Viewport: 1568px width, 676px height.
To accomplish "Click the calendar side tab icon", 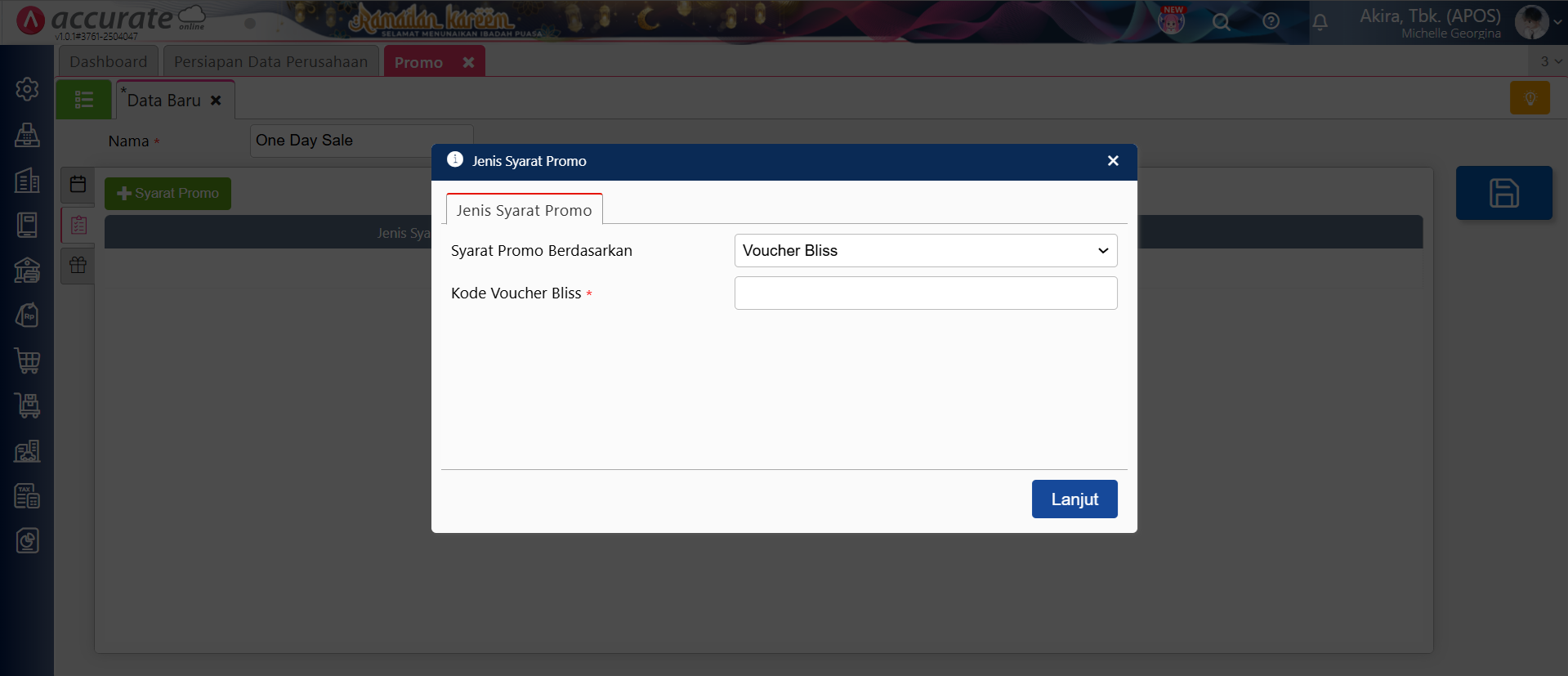I will tap(78, 184).
